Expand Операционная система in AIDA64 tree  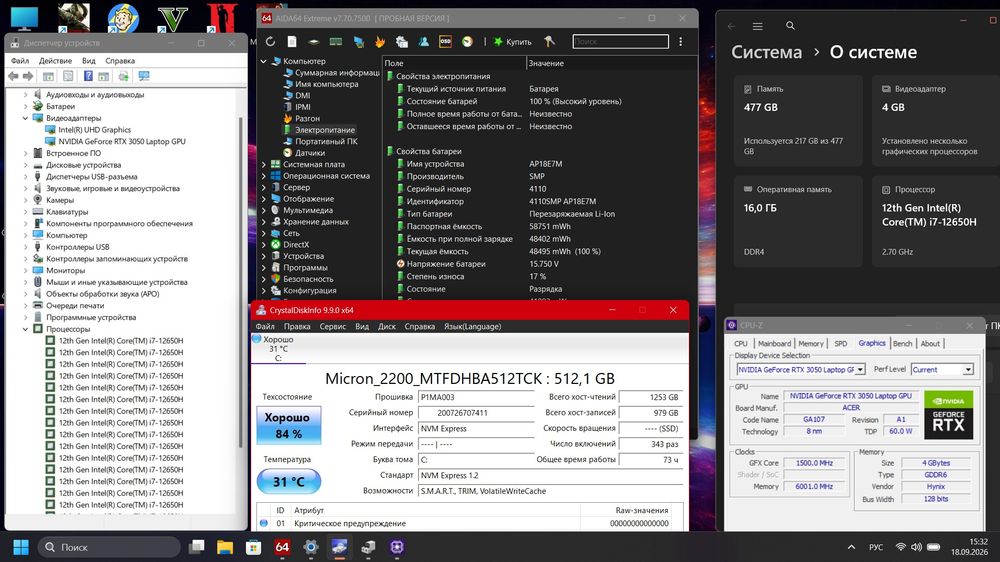(x=263, y=176)
